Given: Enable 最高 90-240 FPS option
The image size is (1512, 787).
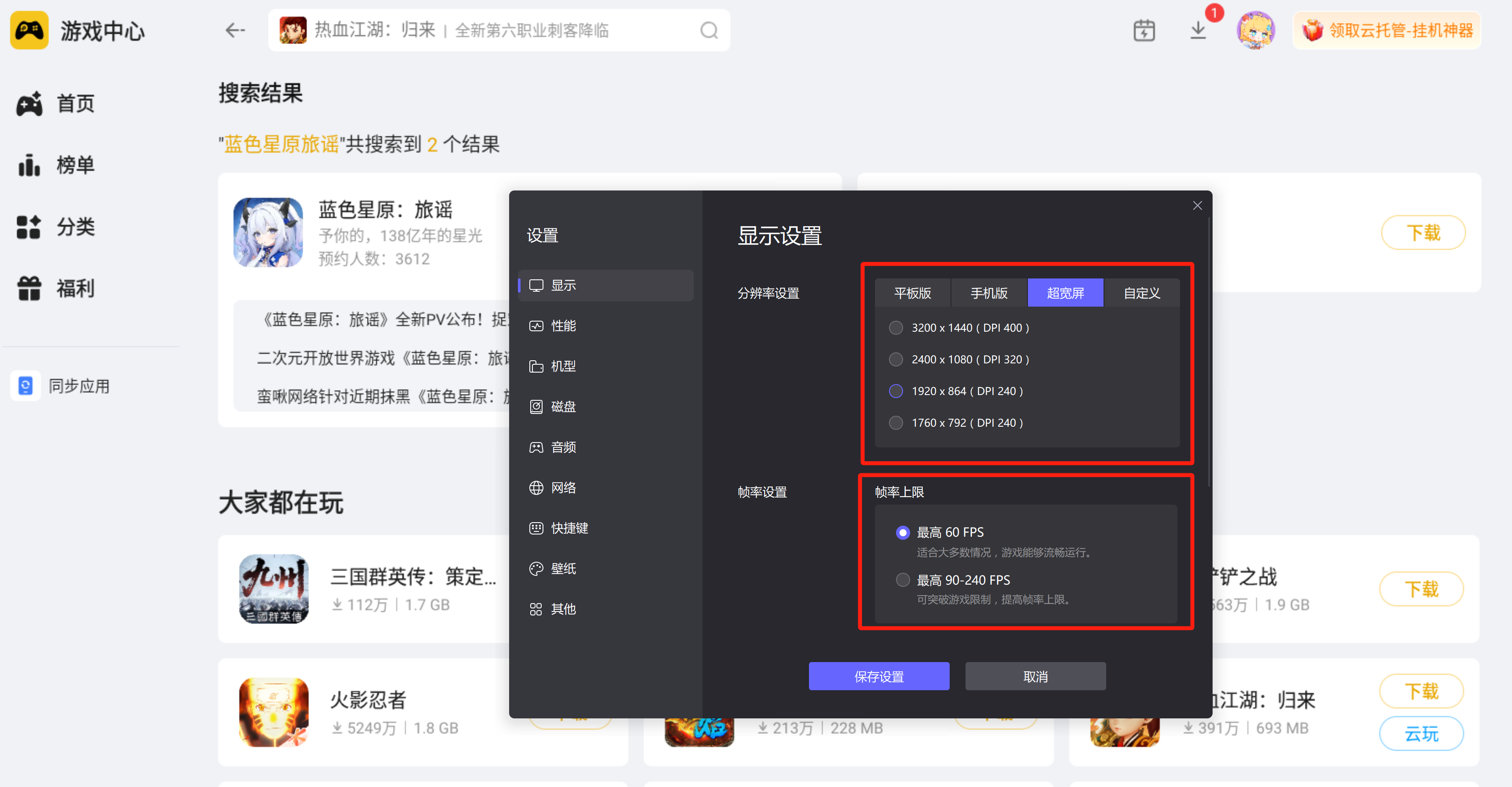Looking at the screenshot, I should pyautogui.click(x=903, y=580).
